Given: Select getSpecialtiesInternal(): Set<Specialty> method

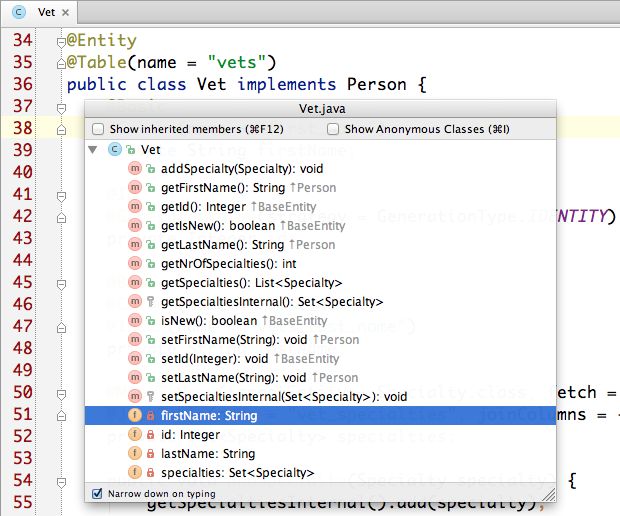Looking at the screenshot, I should pyautogui.click(x=320, y=302).
